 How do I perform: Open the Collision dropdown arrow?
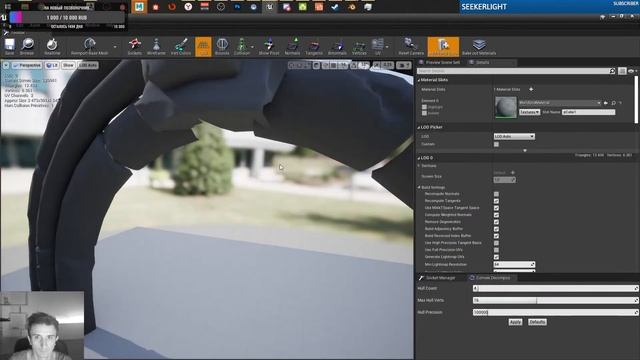[252, 47]
